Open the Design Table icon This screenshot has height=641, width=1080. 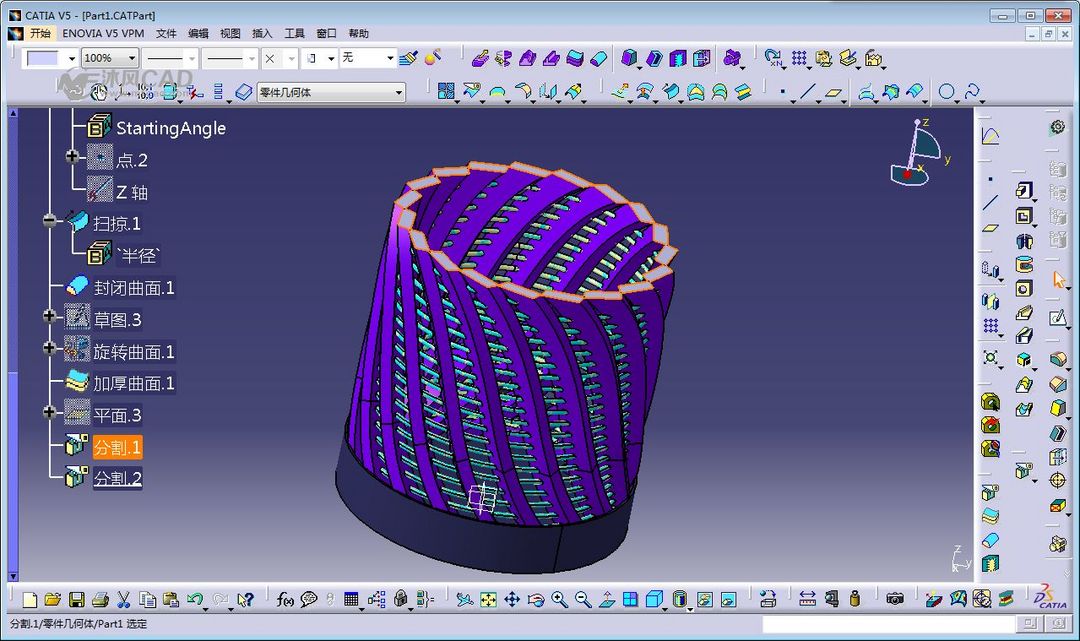tap(351, 600)
